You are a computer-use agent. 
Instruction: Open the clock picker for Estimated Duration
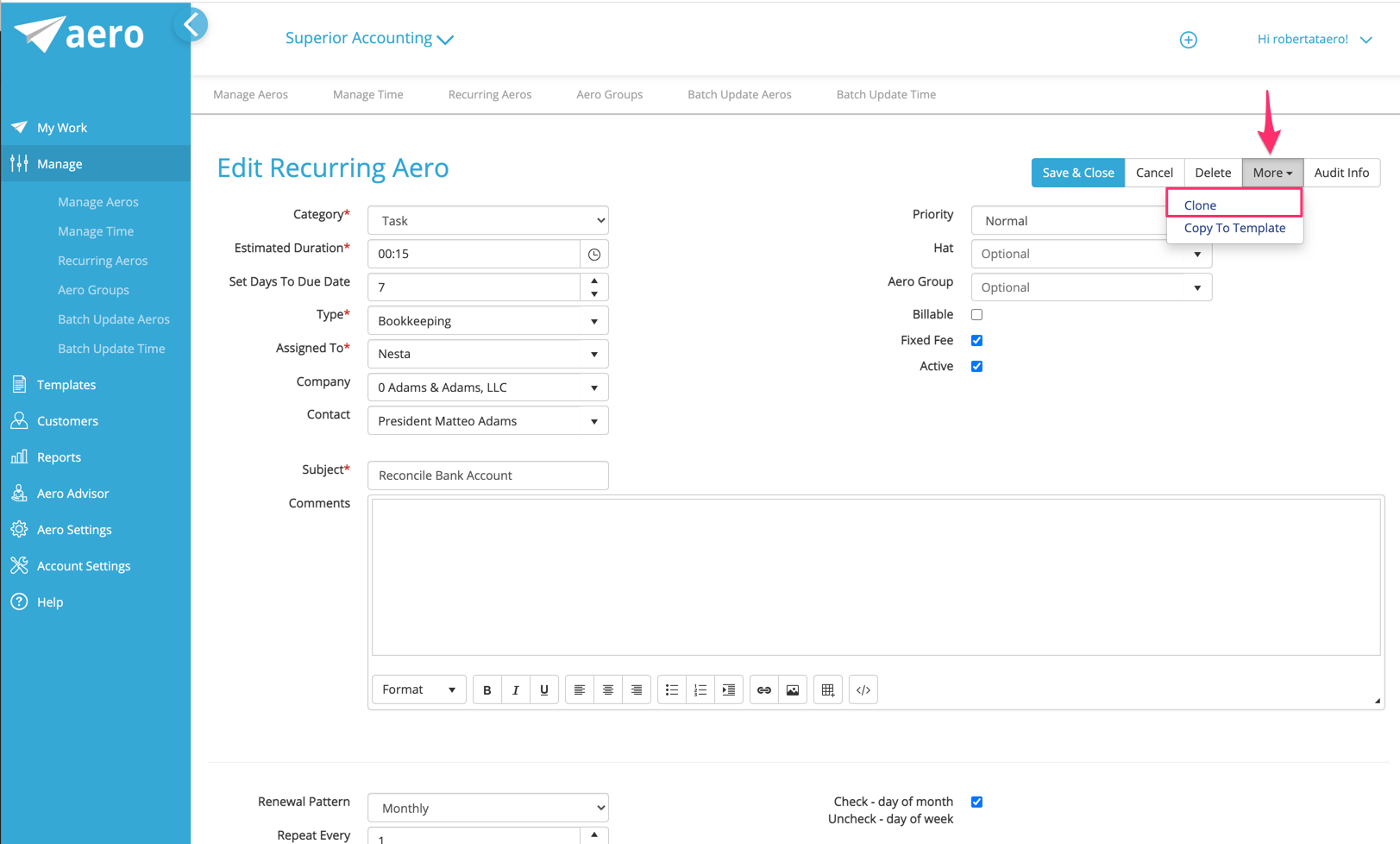click(594, 255)
